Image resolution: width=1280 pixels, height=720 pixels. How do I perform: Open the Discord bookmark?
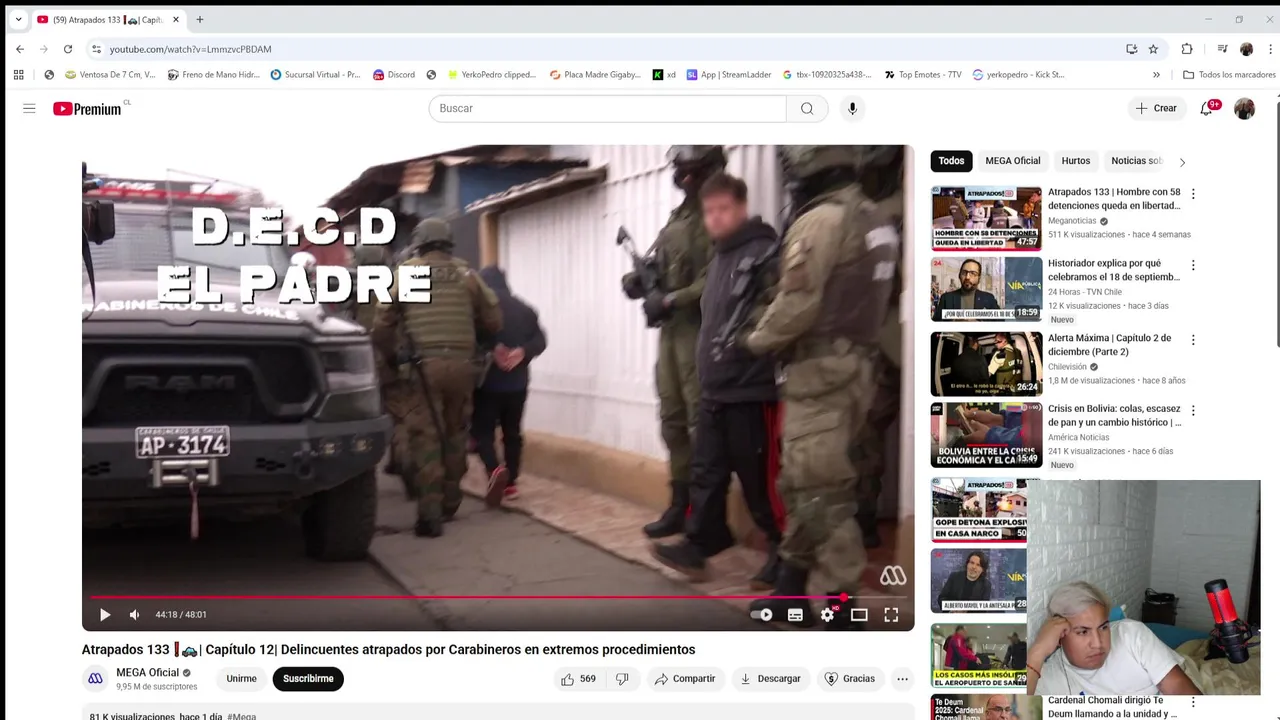[x=393, y=74]
